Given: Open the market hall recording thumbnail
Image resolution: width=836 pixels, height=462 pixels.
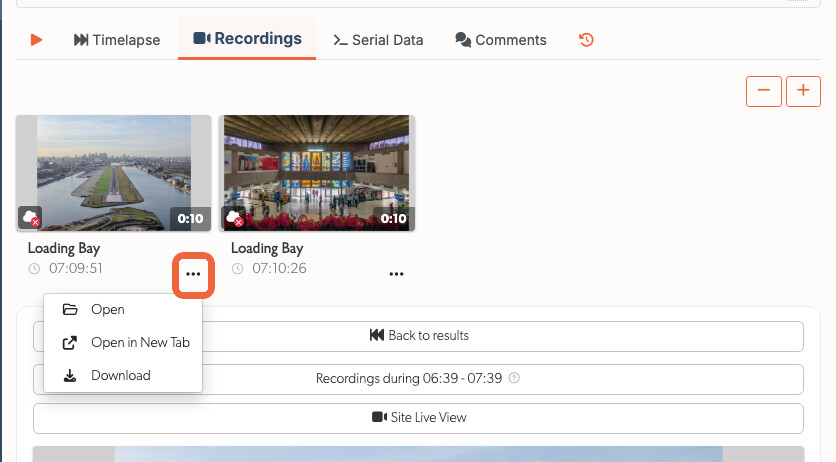Looking at the screenshot, I should click(317, 173).
